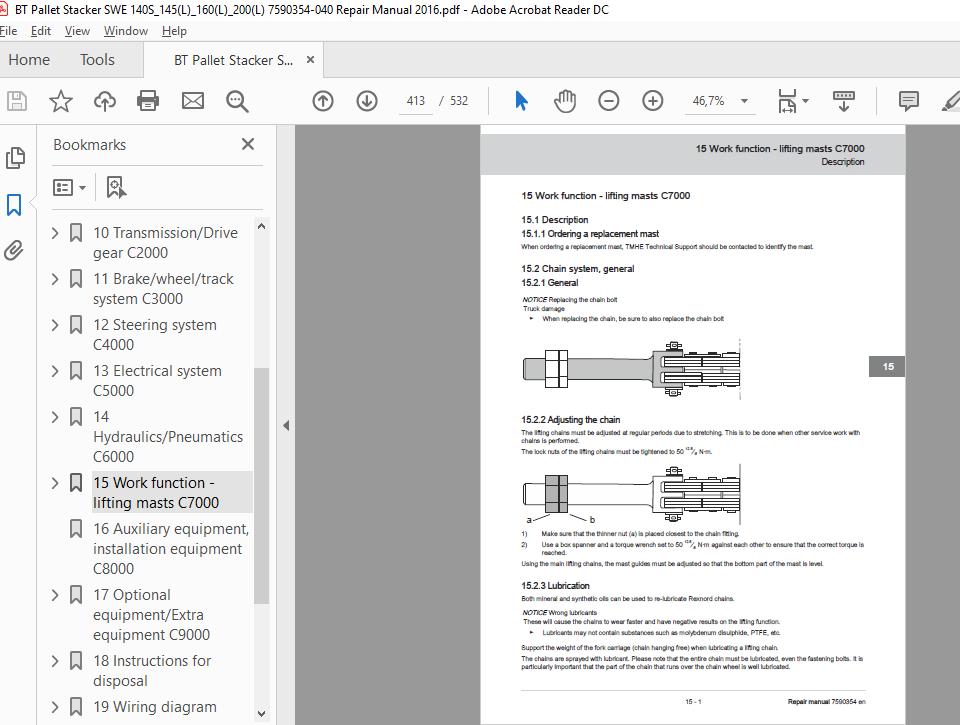Open the attachments paperclip panel
This screenshot has height=725, width=960.
coord(14,250)
